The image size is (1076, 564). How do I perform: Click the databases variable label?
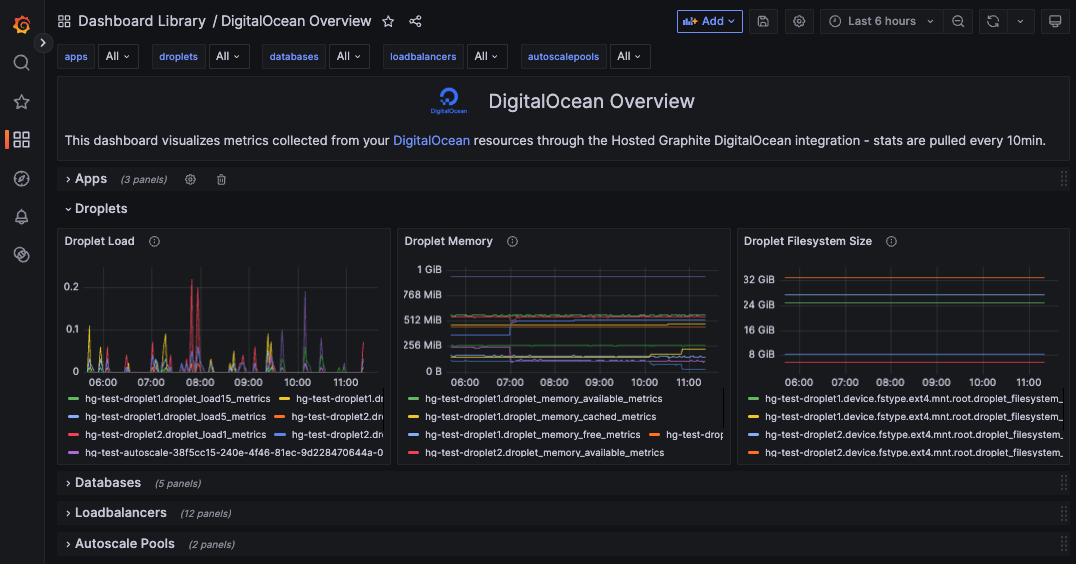[x=294, y=57]
